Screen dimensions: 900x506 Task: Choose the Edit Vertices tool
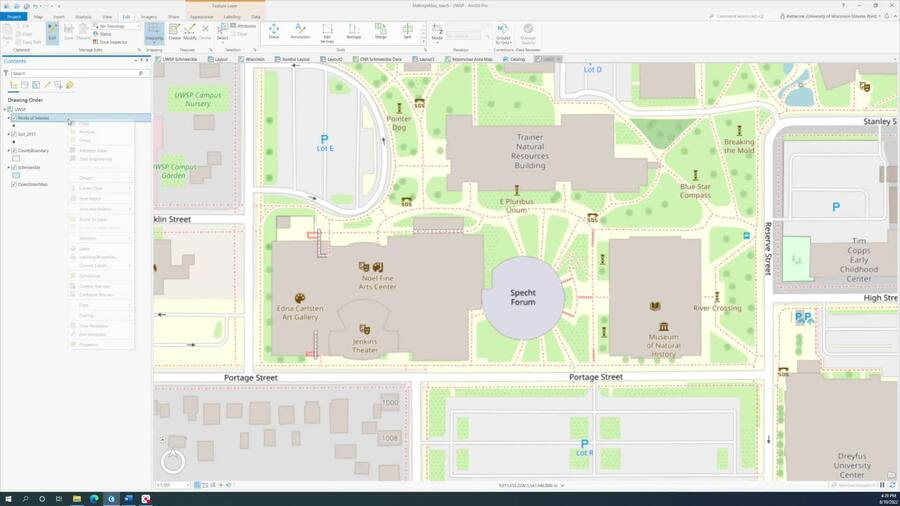click(327, 33)
